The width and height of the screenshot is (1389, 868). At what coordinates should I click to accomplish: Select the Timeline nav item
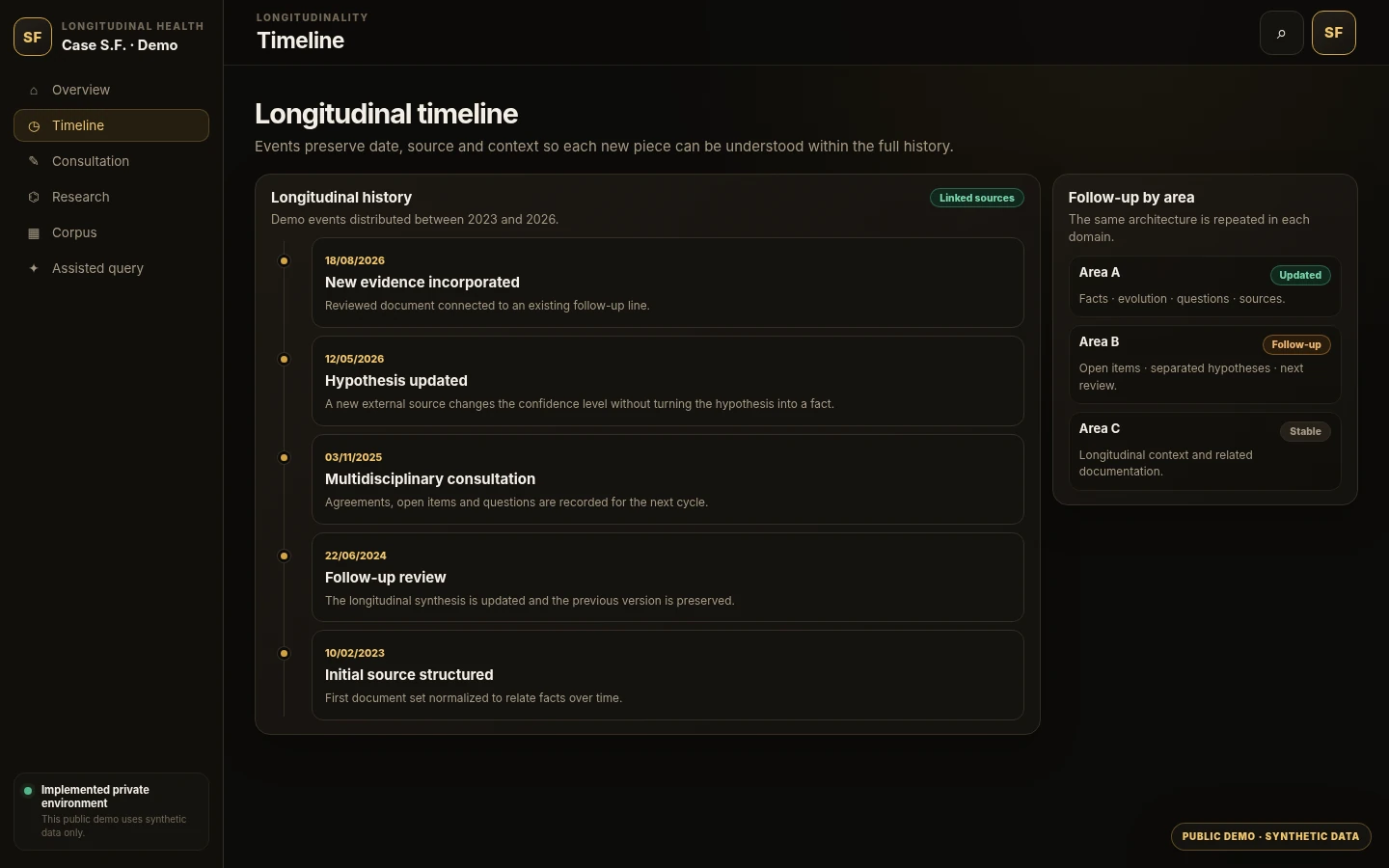tap(111, 125)
